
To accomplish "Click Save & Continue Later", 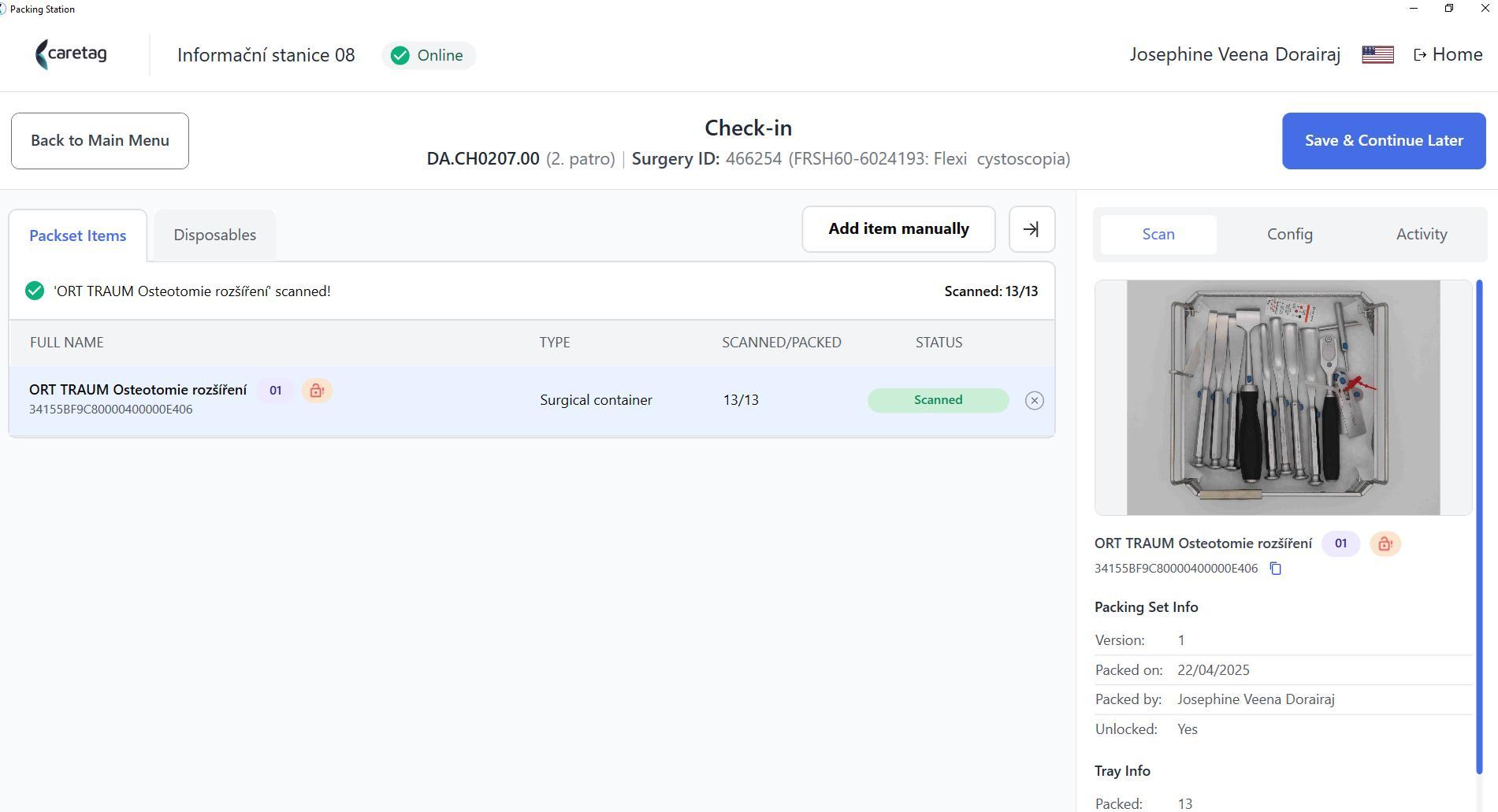I will (1384, 141).
